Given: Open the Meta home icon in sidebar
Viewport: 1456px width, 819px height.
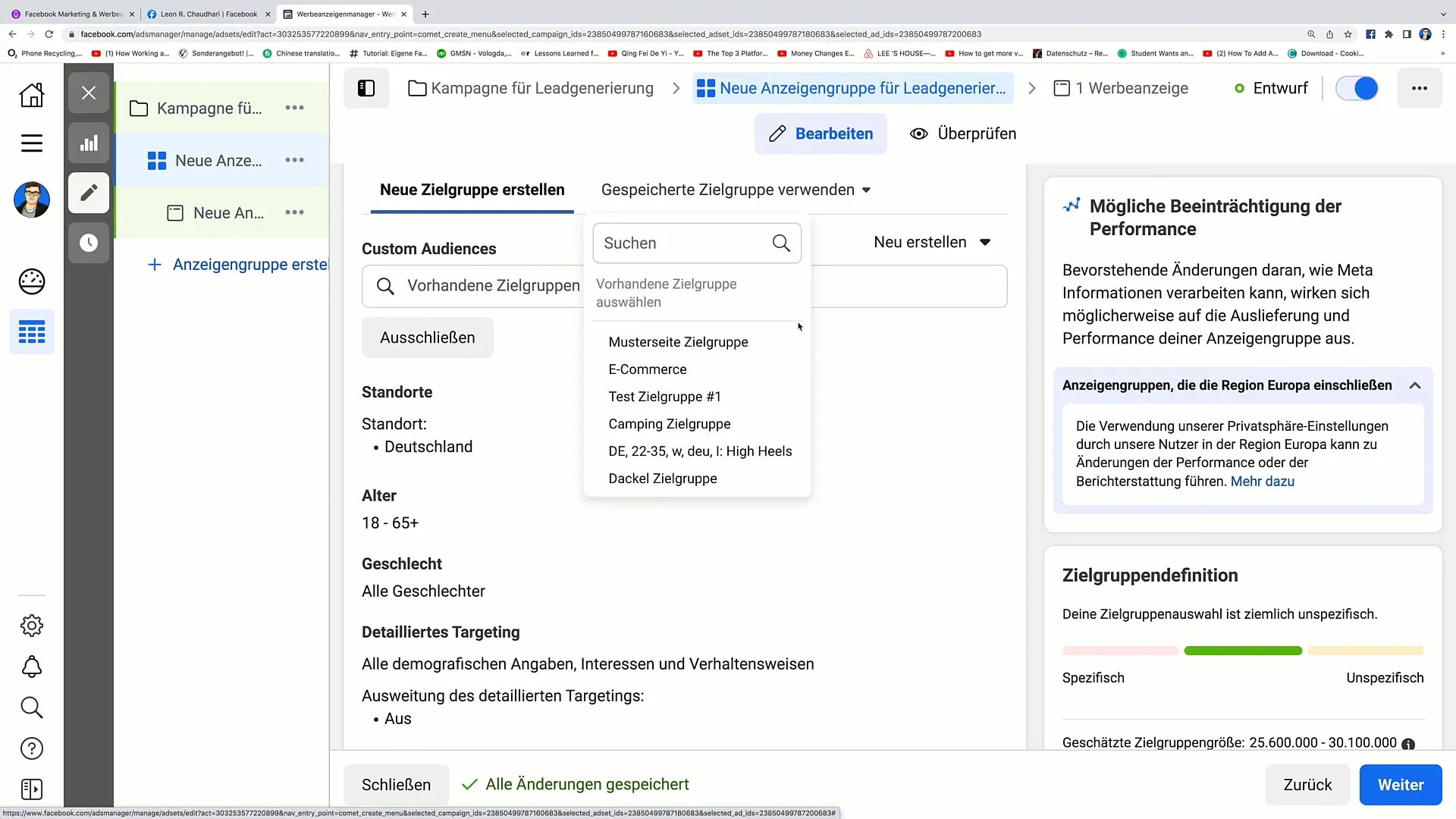Looking at the screenshot, I should click(32, 95).
